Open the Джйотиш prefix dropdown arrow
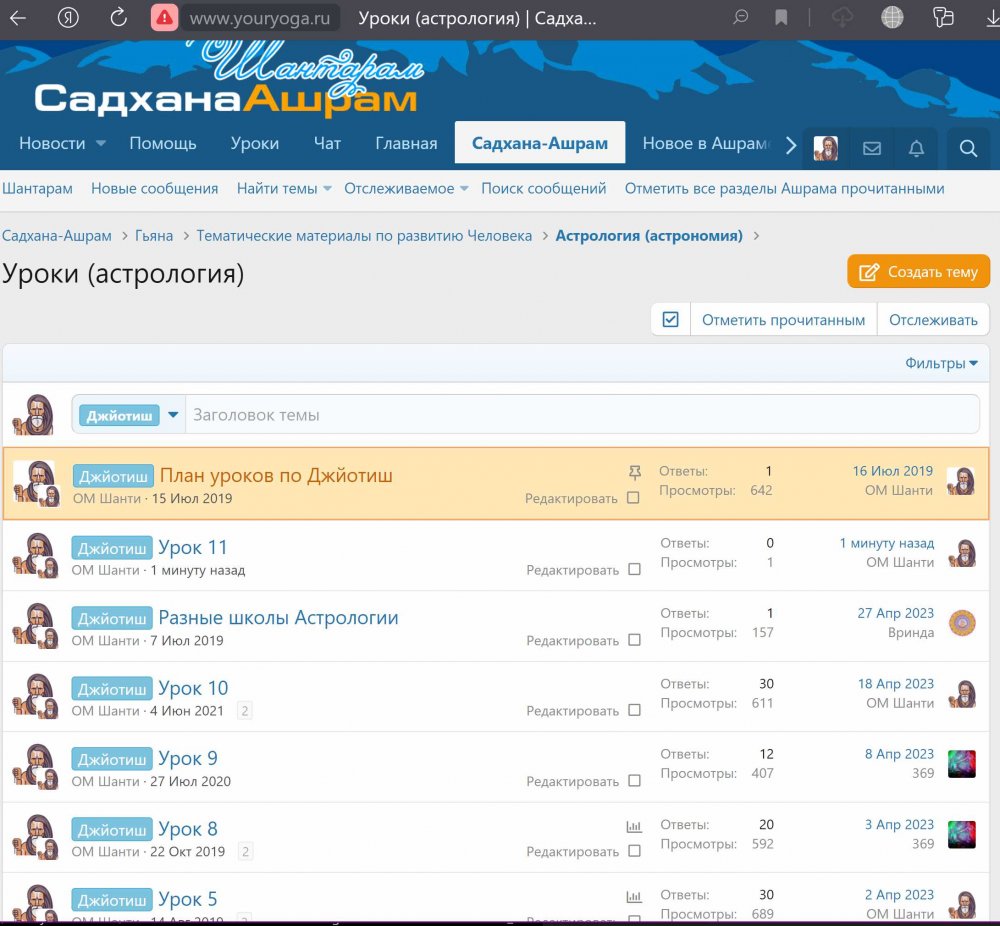This screenshot has height=926, width=1000. point(173,415)
